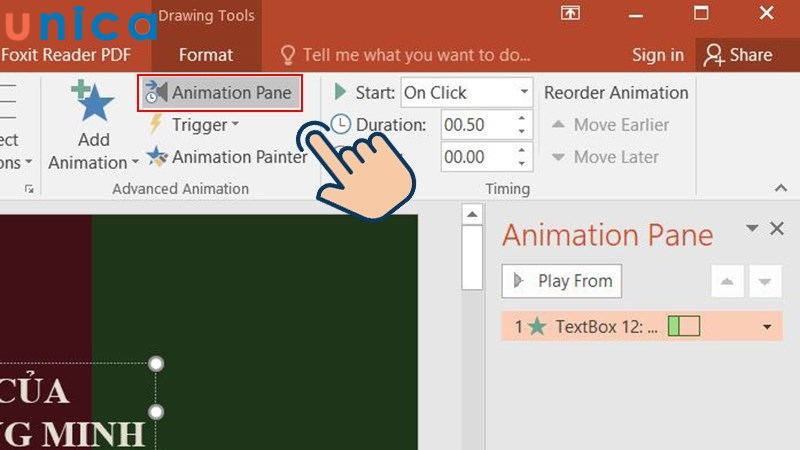Switch to the Format tab

(x=206, y=55)
